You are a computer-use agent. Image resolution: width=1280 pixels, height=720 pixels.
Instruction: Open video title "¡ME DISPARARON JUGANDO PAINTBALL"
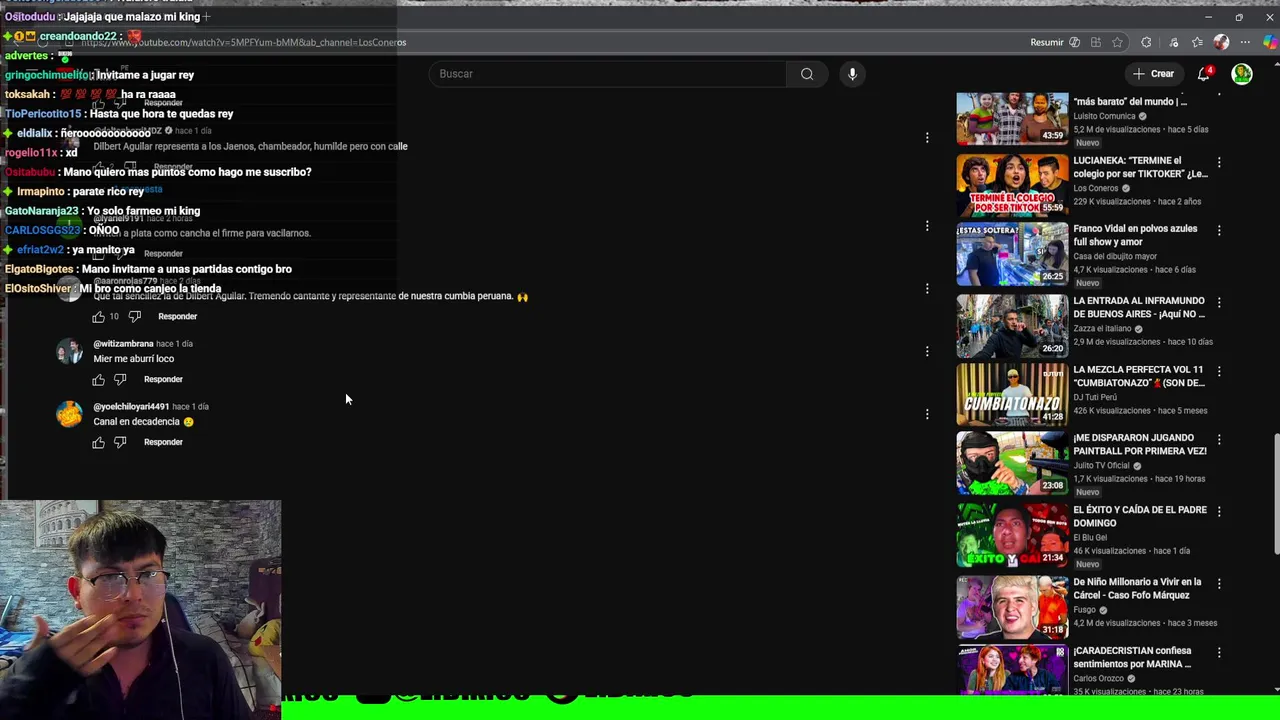[x=1140, y=444]
